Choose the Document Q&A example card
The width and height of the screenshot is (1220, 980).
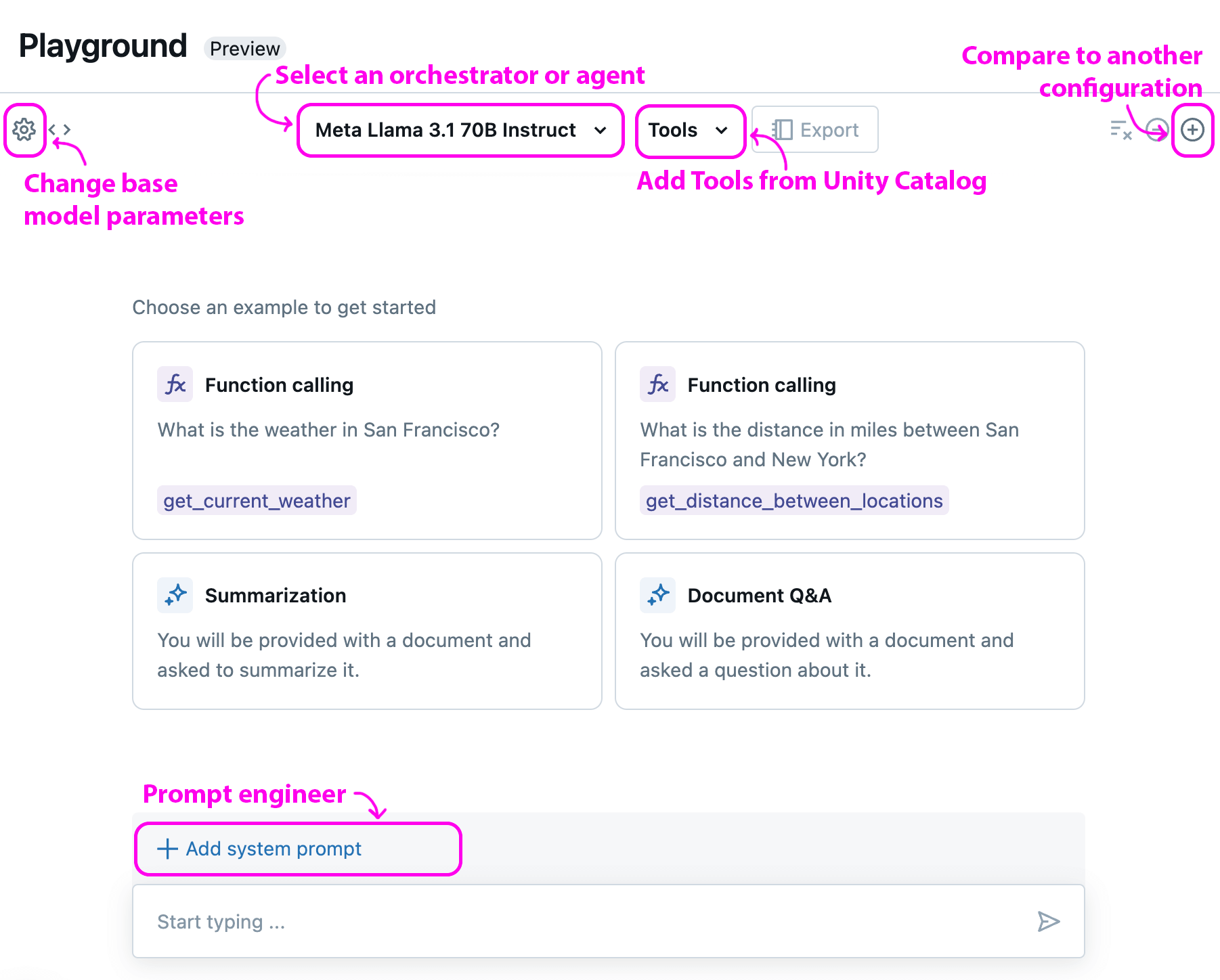point(850,631)
